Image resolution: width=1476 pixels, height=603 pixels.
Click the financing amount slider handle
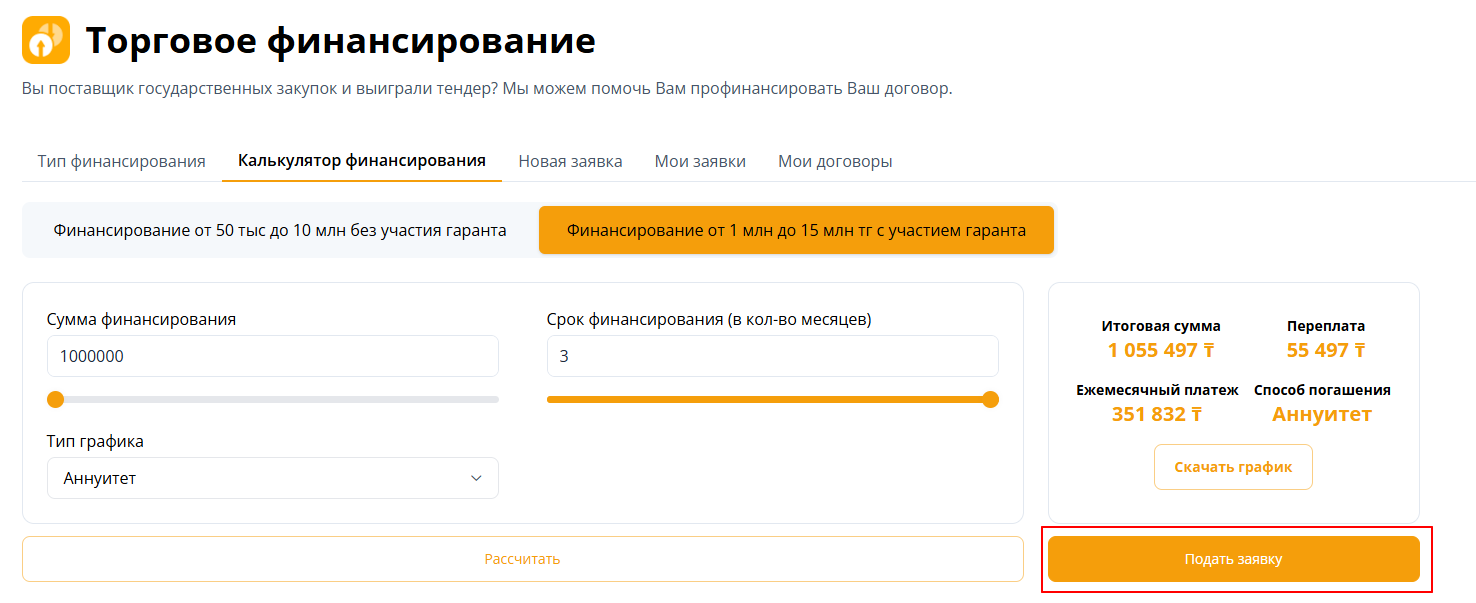coord(56,400)
